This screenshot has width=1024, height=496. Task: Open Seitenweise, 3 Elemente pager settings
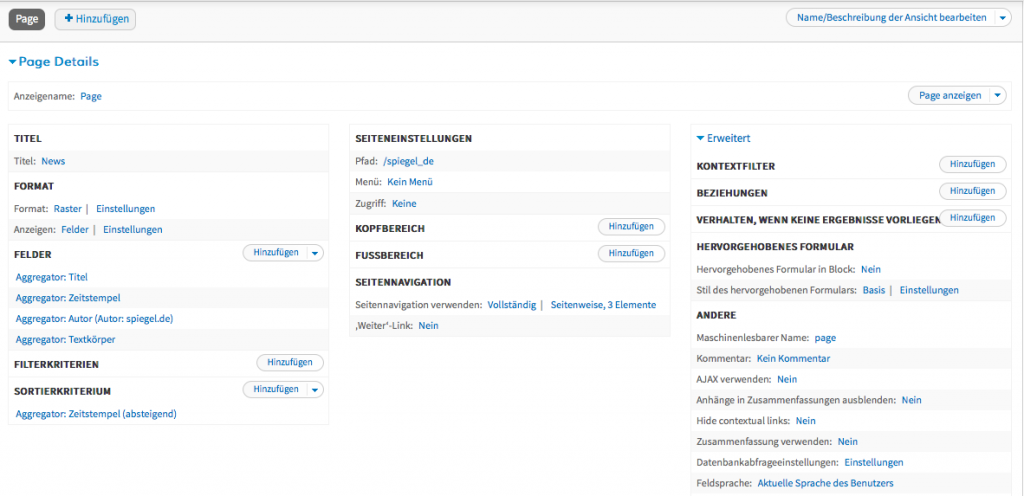pyautogui.click(x=603, y=304)
